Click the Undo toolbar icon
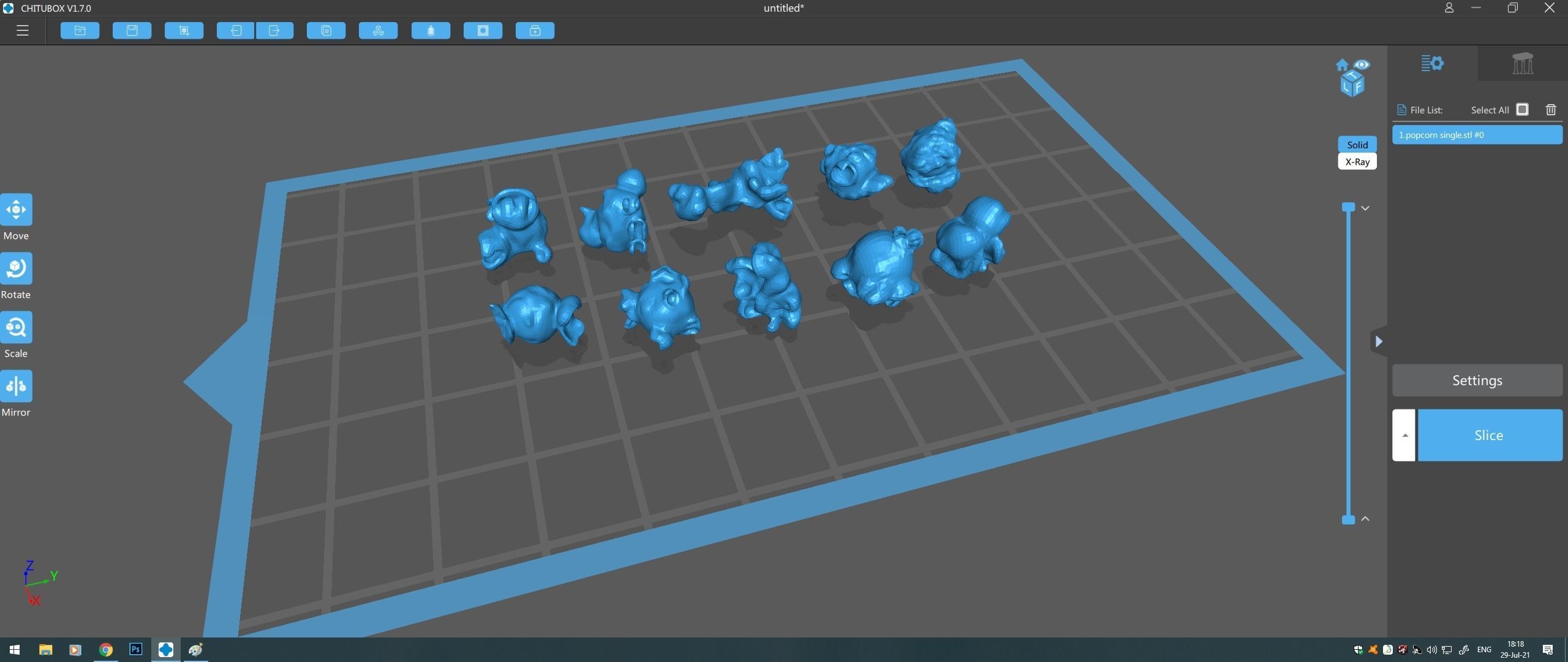Screen dimensions: 1568x662 click(x=235, y=31)
